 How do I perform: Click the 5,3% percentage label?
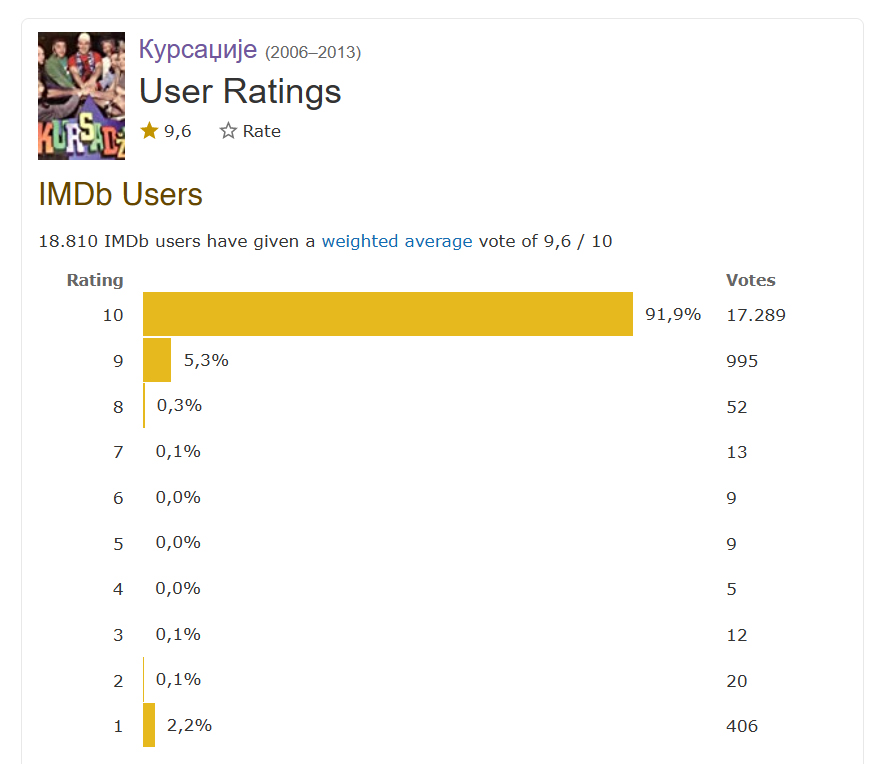[206, 360]
